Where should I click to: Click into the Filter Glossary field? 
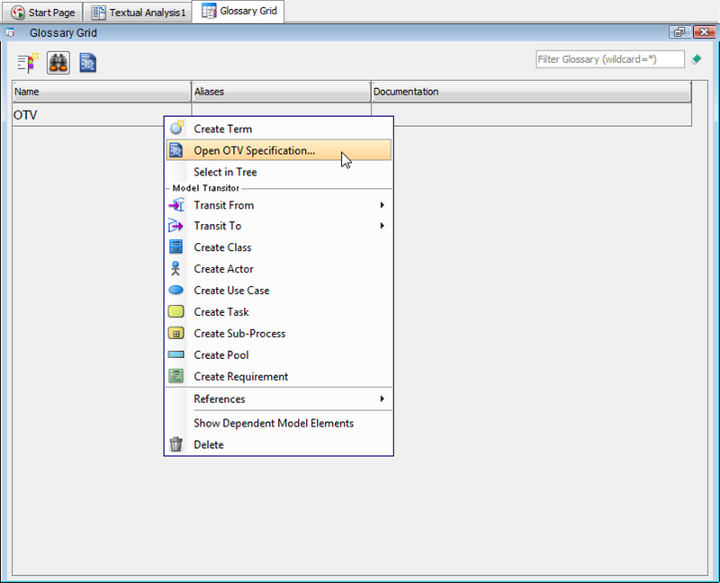pyautogui.click(x=609, y=60)
